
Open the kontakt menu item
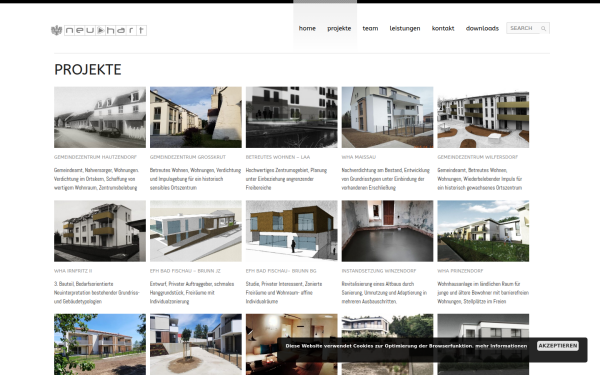[443, 28]
